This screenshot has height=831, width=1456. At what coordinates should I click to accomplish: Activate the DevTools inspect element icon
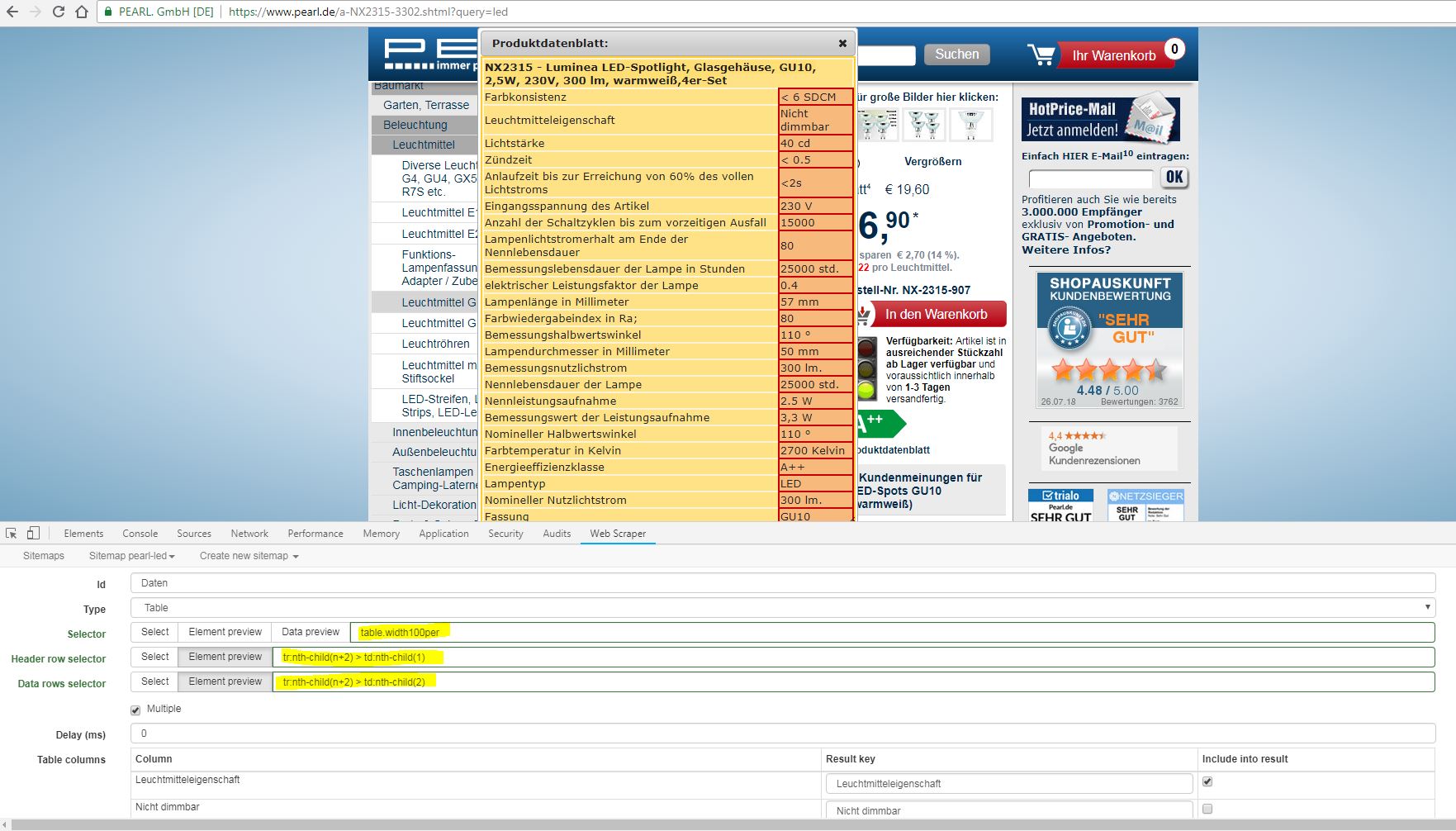point(12,534)
